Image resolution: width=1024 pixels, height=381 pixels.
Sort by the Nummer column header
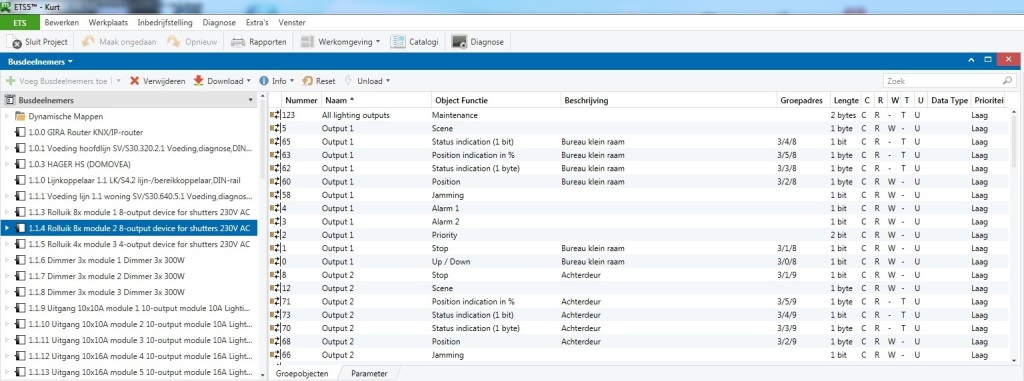coord(301,101)
